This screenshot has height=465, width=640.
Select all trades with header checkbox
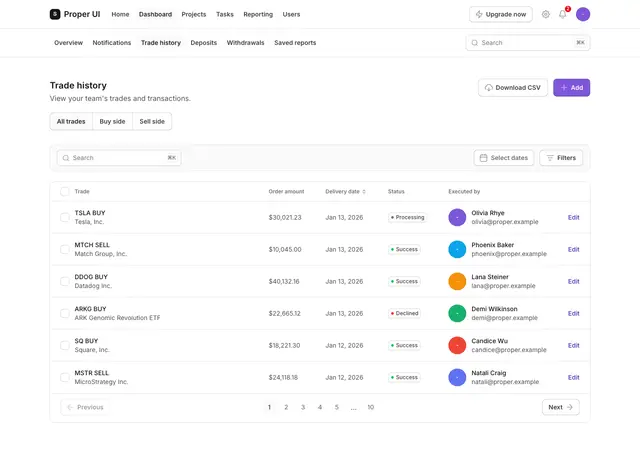64,191
